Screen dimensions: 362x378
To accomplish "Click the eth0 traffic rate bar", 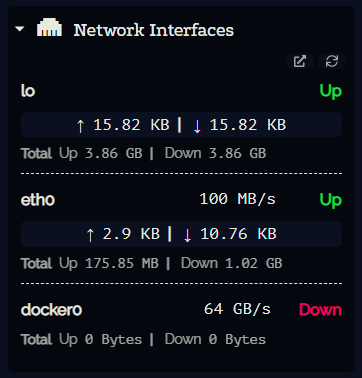I will click(x=181, y=234).
